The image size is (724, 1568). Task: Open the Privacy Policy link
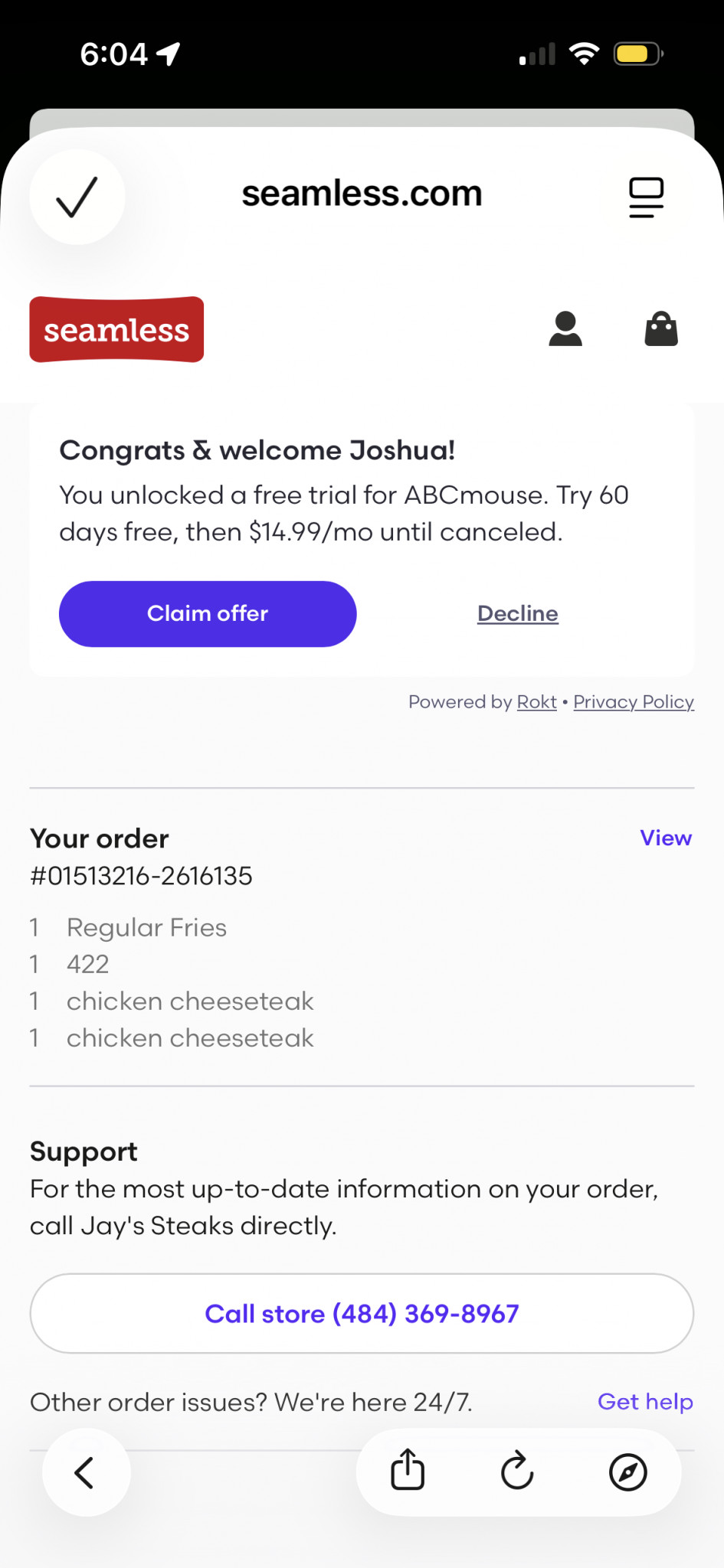(634, 702)
